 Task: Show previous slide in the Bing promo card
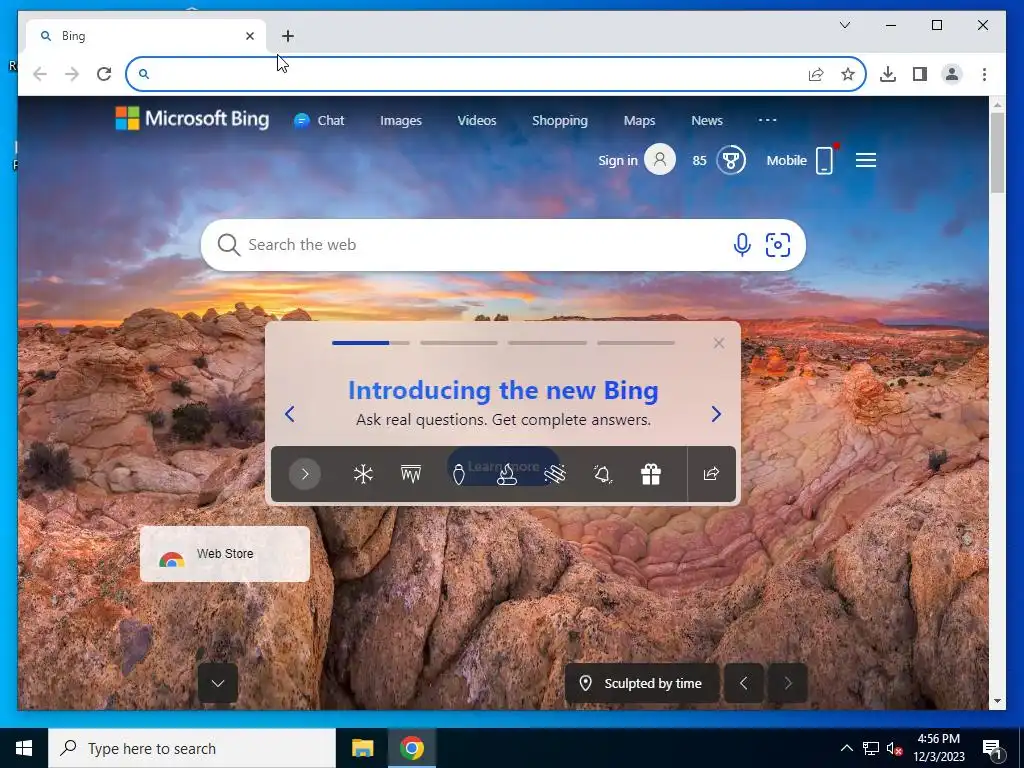pyautogui.click(x=289, y=414)
